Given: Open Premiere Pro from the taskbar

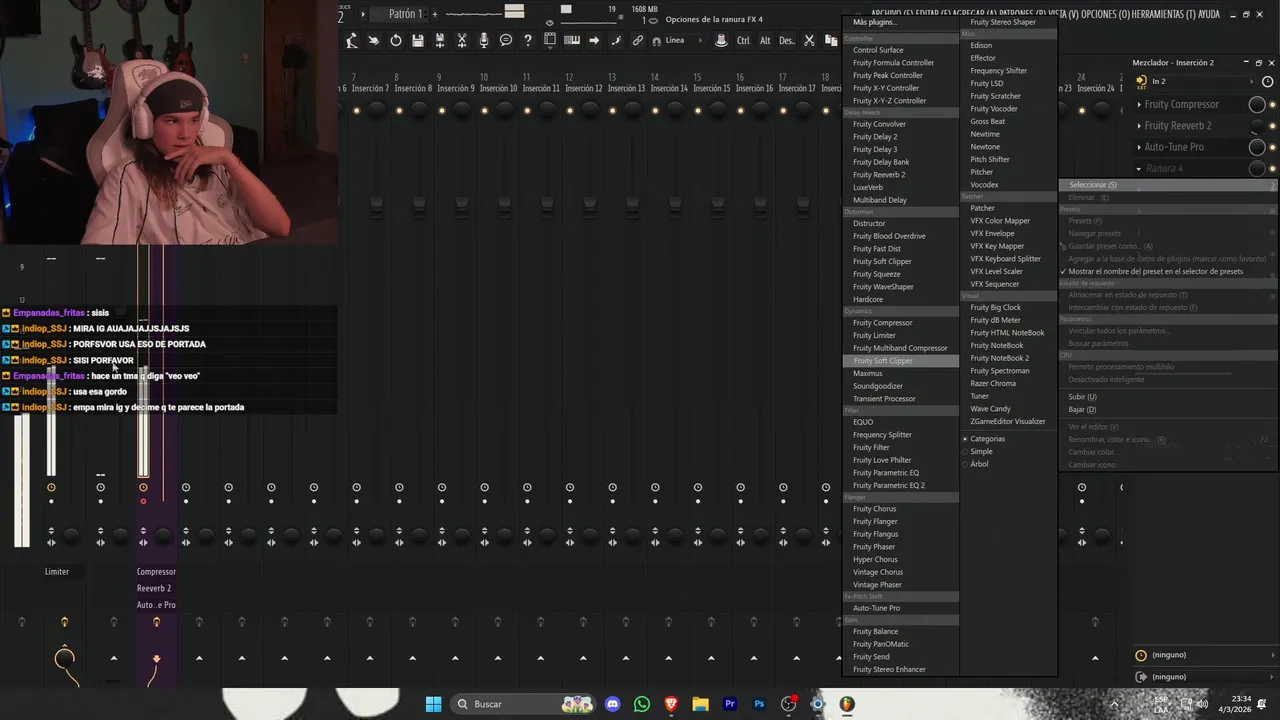Looking at the screenshot, I should [x=730, y=704].
